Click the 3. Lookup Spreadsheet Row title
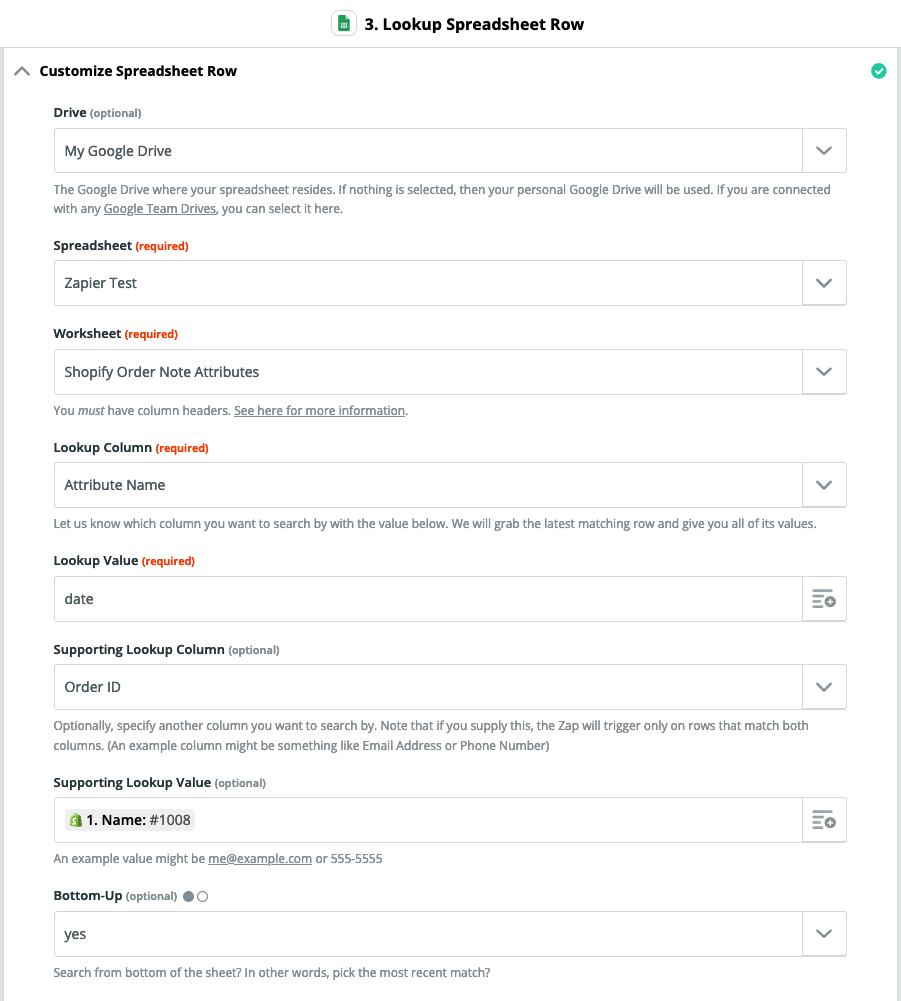 coord(474,24)
